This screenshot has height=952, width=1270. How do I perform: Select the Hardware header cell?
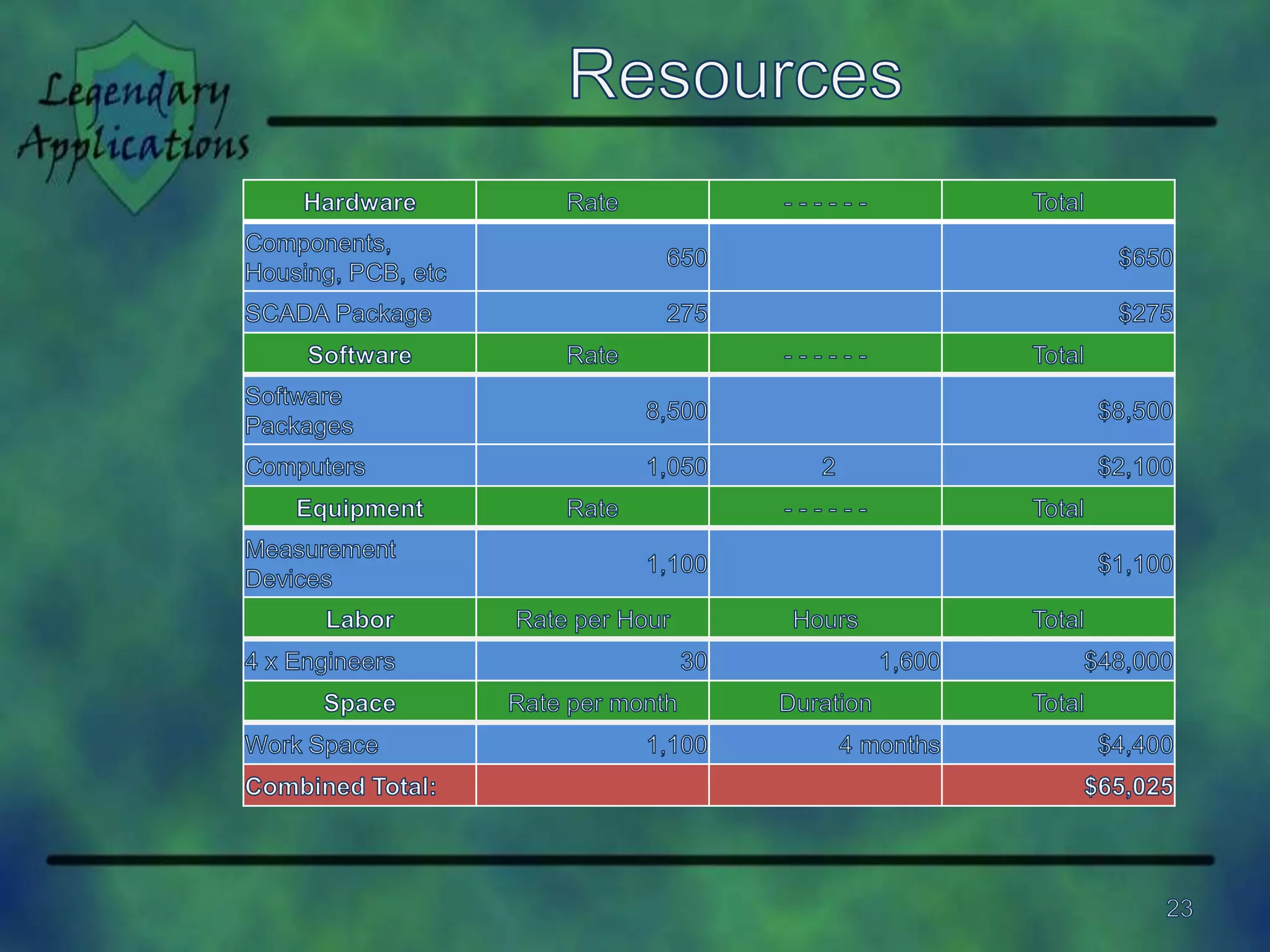(x=360, y=202)
